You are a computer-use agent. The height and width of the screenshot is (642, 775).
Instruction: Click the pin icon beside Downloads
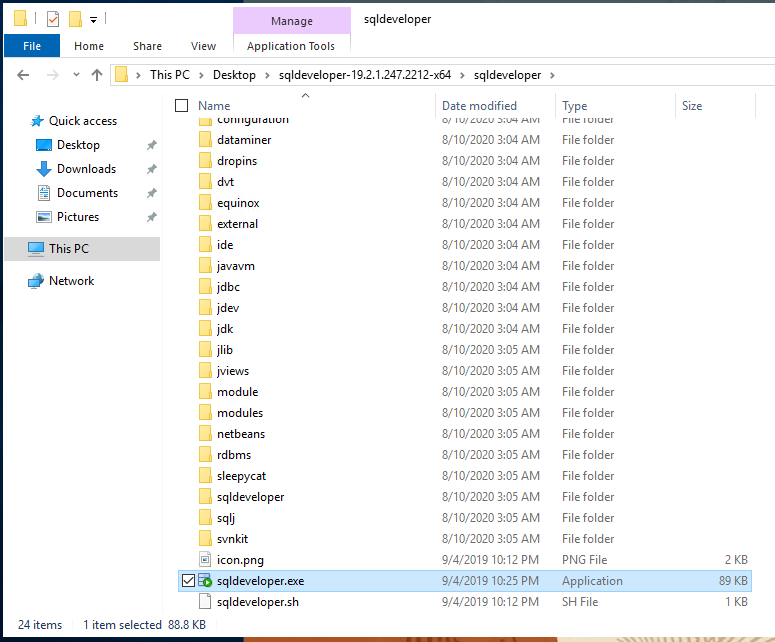click(152, 169)
